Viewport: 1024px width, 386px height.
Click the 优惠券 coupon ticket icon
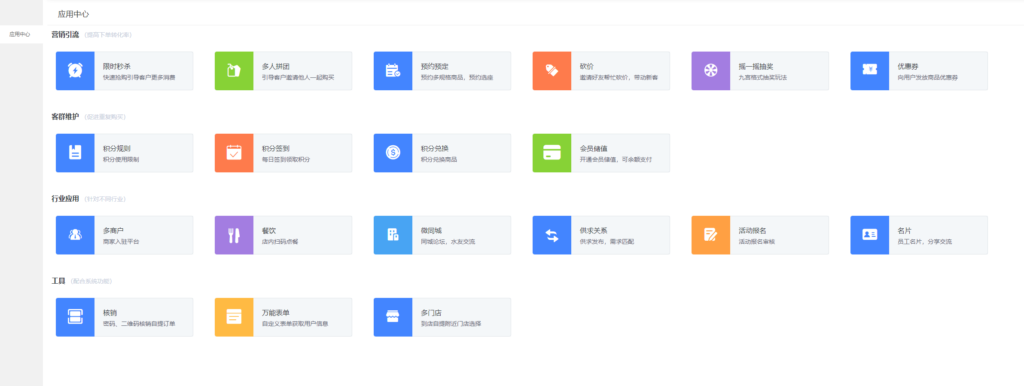pos(869,71)
